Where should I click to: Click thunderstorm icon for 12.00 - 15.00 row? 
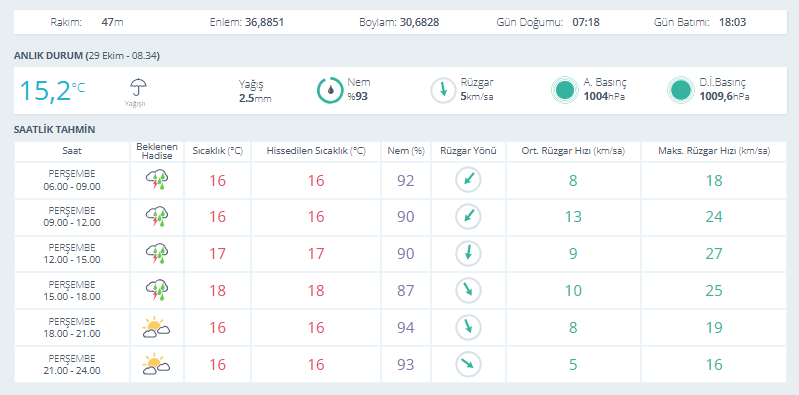[157, 254]
